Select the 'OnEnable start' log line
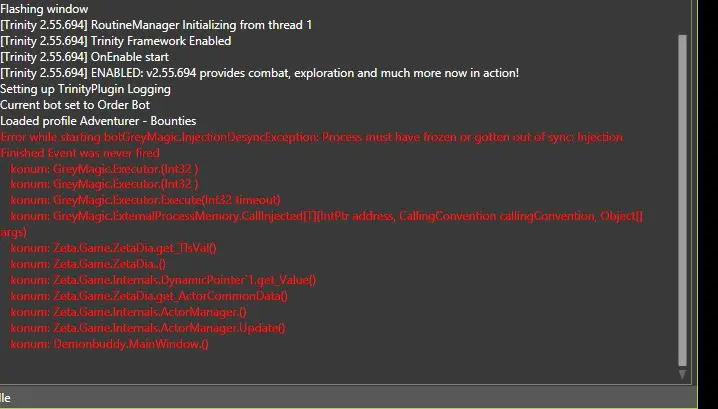The height and width of the screenshot is (409, 718). click(85, 57)
